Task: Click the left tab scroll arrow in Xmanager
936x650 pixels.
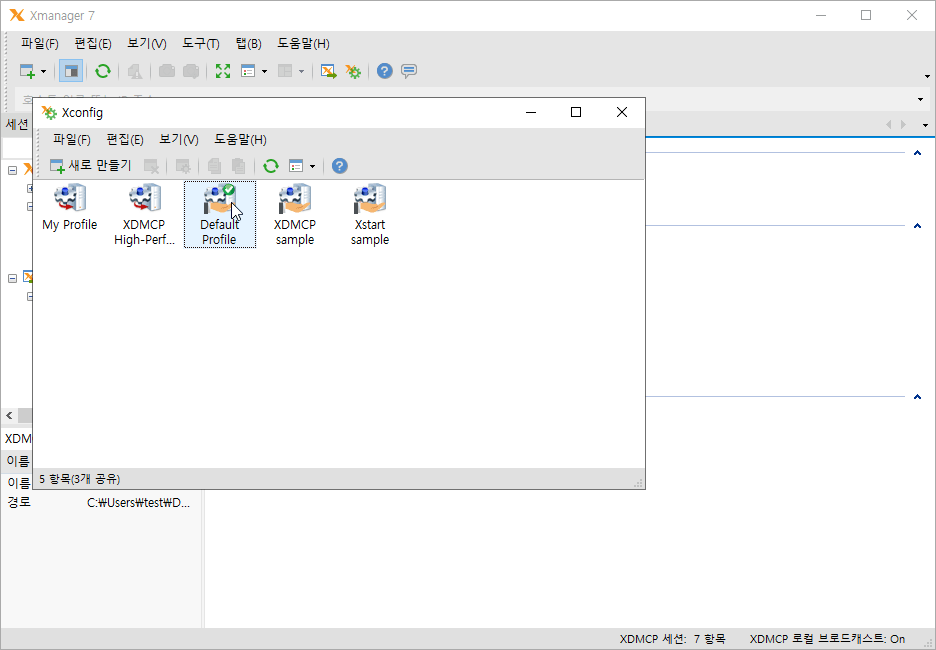Action: tap(888, 125)
